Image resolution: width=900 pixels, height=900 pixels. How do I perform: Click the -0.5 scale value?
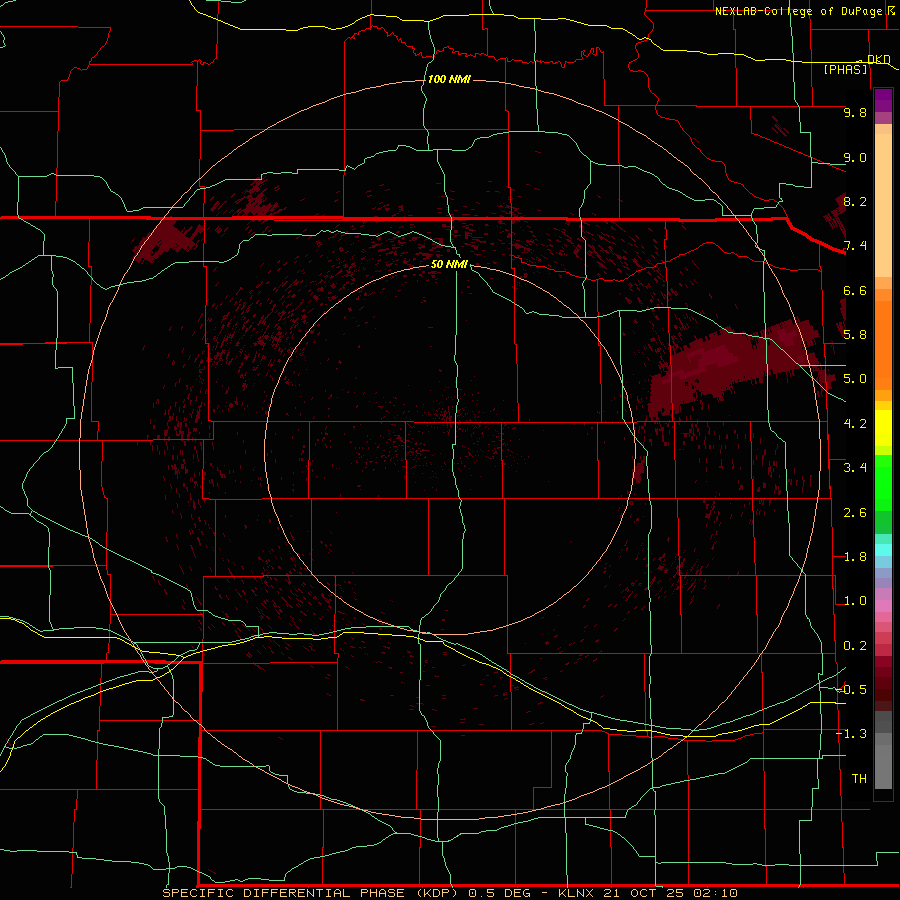[852, 690]
